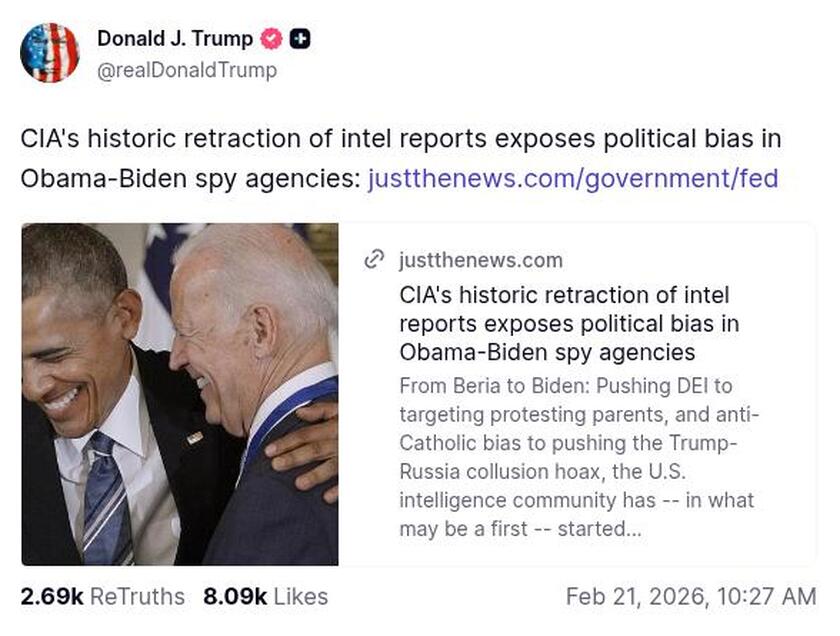The height and width of the screenshot is (636, 840).
Task: Click the chain link icon on the preview card
Action: (373, 259)
